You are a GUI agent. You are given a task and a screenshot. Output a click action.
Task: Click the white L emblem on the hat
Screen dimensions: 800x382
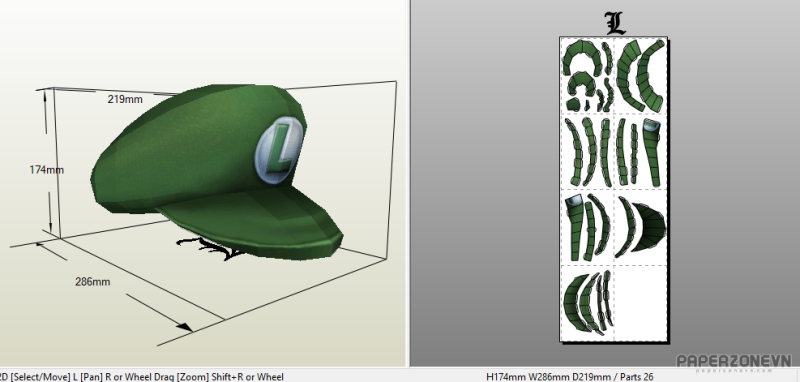point(279,149)
